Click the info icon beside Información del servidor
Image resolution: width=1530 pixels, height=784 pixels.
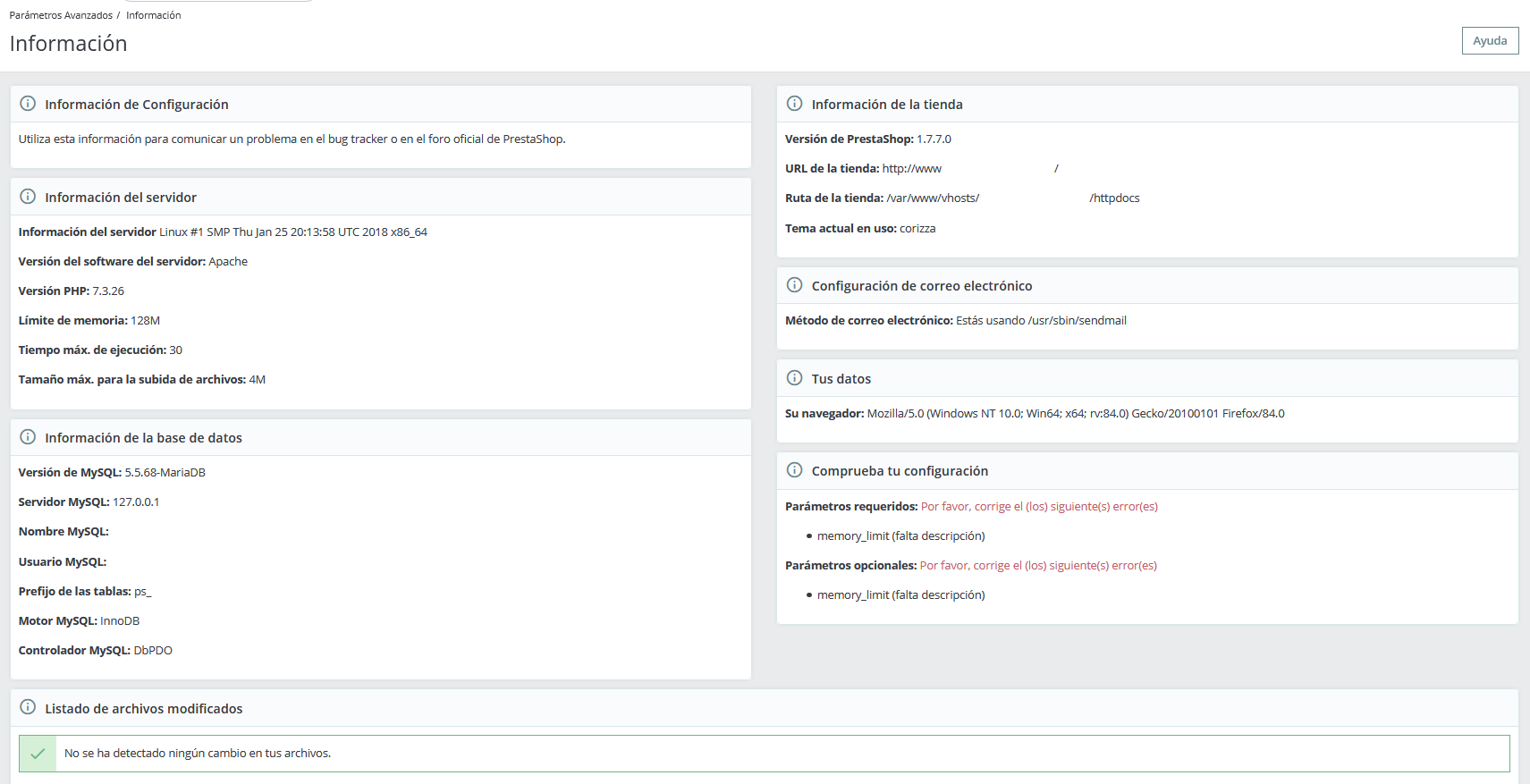point(28,197)
